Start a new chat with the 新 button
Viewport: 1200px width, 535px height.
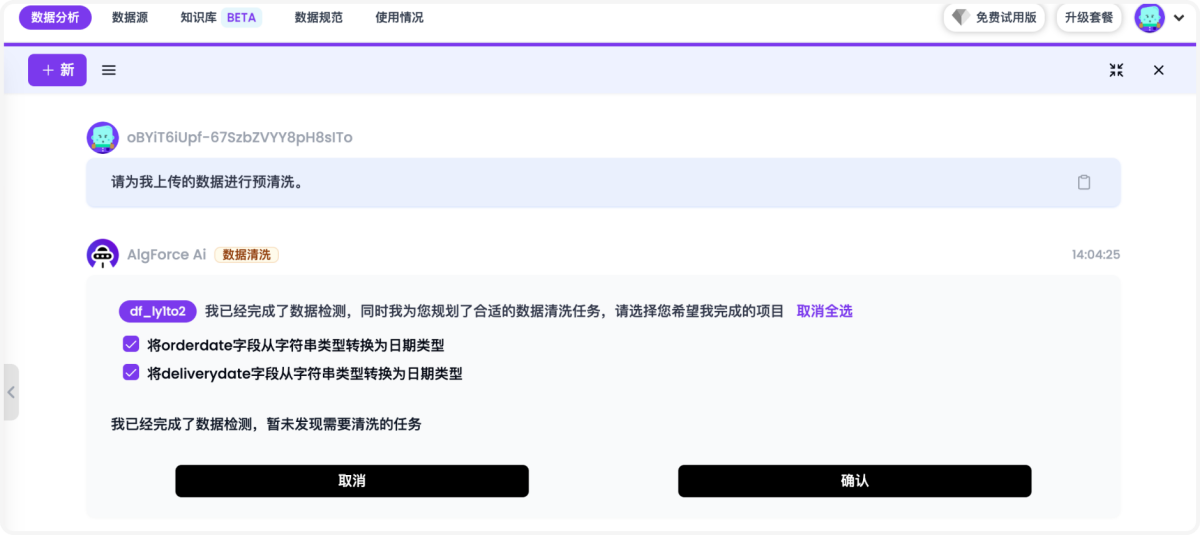57,70
